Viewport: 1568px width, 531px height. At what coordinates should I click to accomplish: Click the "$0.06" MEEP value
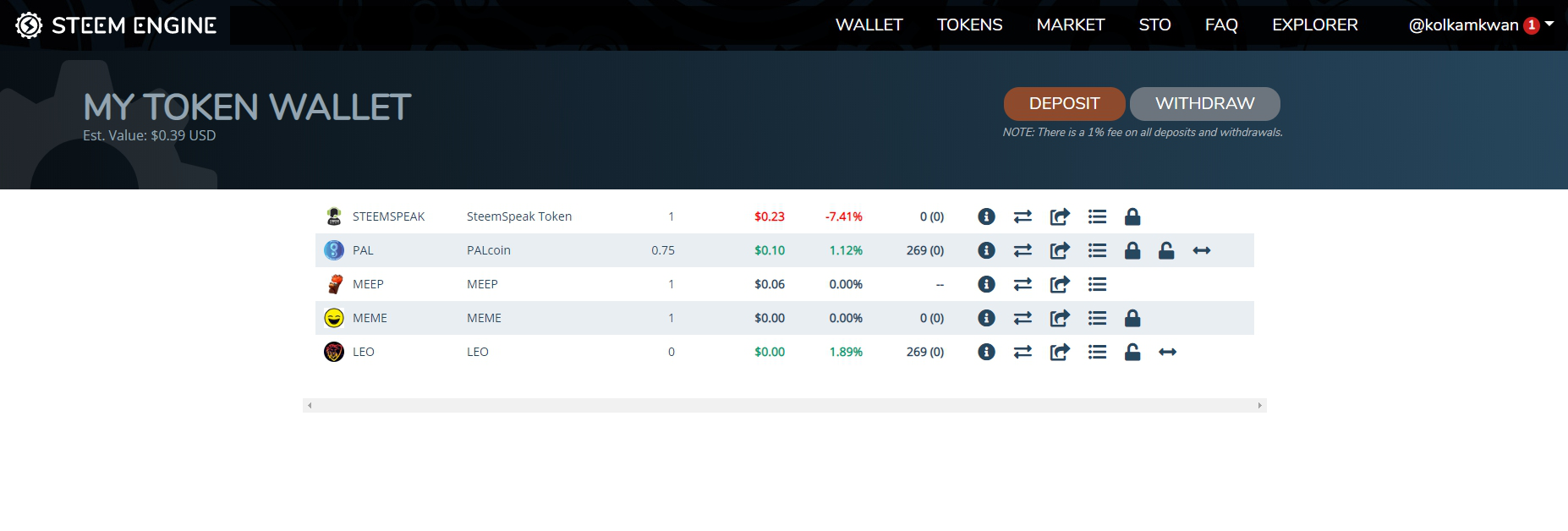click(x=770, y=284)
